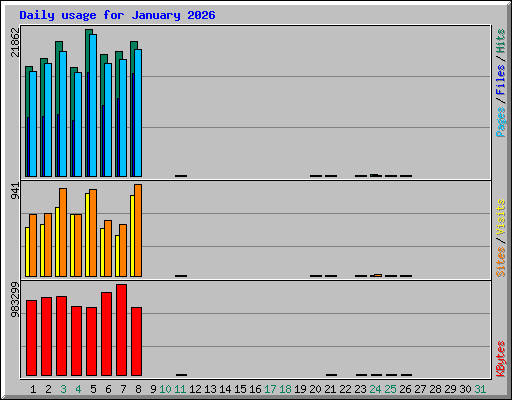Click the red KBytes bar for day 4
Image resolution: width=512 pixels, height=400 pixels.
tap(76, 341)
